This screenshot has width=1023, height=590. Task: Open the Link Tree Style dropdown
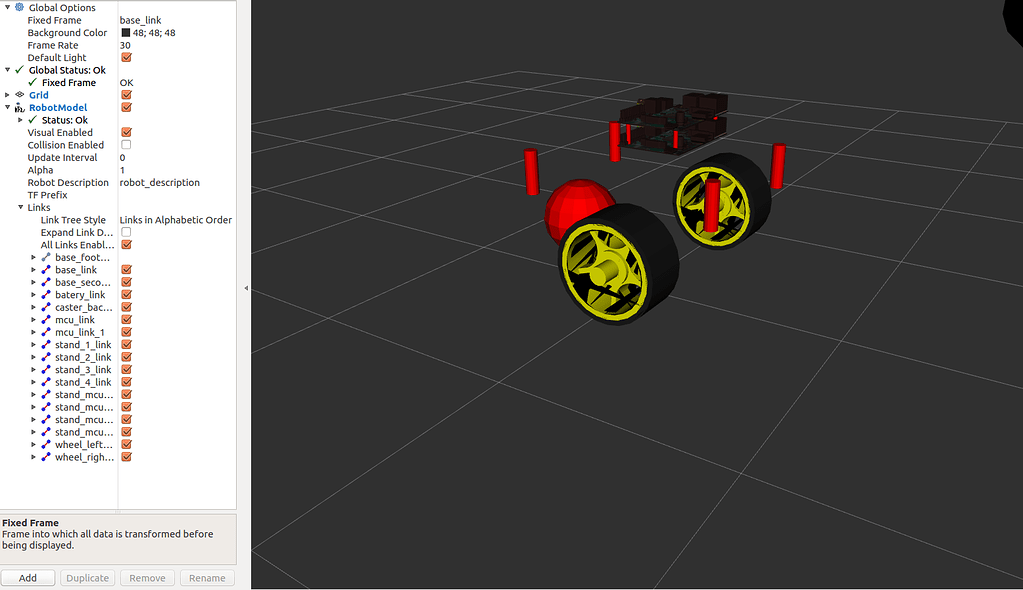[x=176, y=219]
